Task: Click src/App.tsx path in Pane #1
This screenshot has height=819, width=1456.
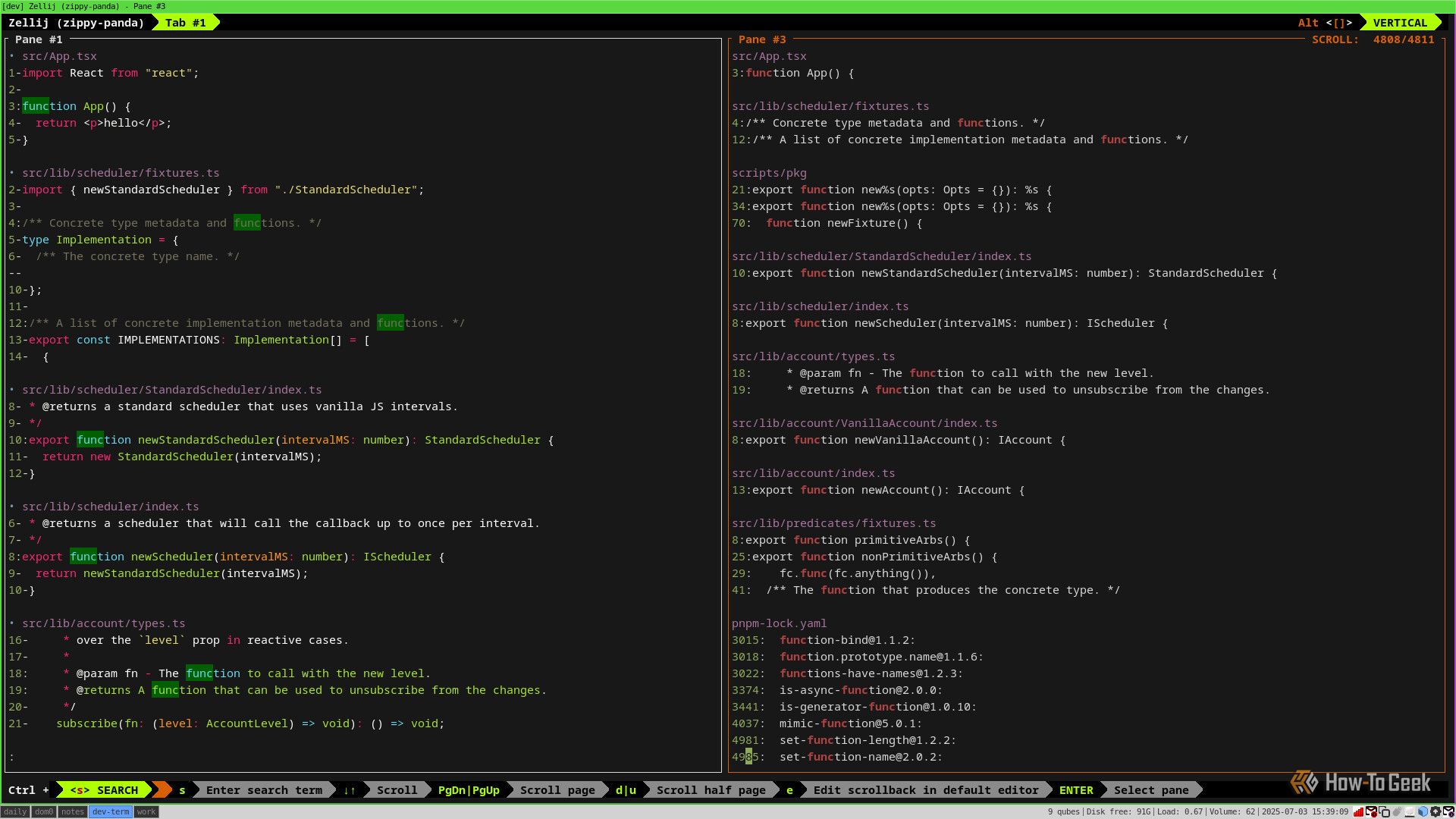Action: pos(59,56)
